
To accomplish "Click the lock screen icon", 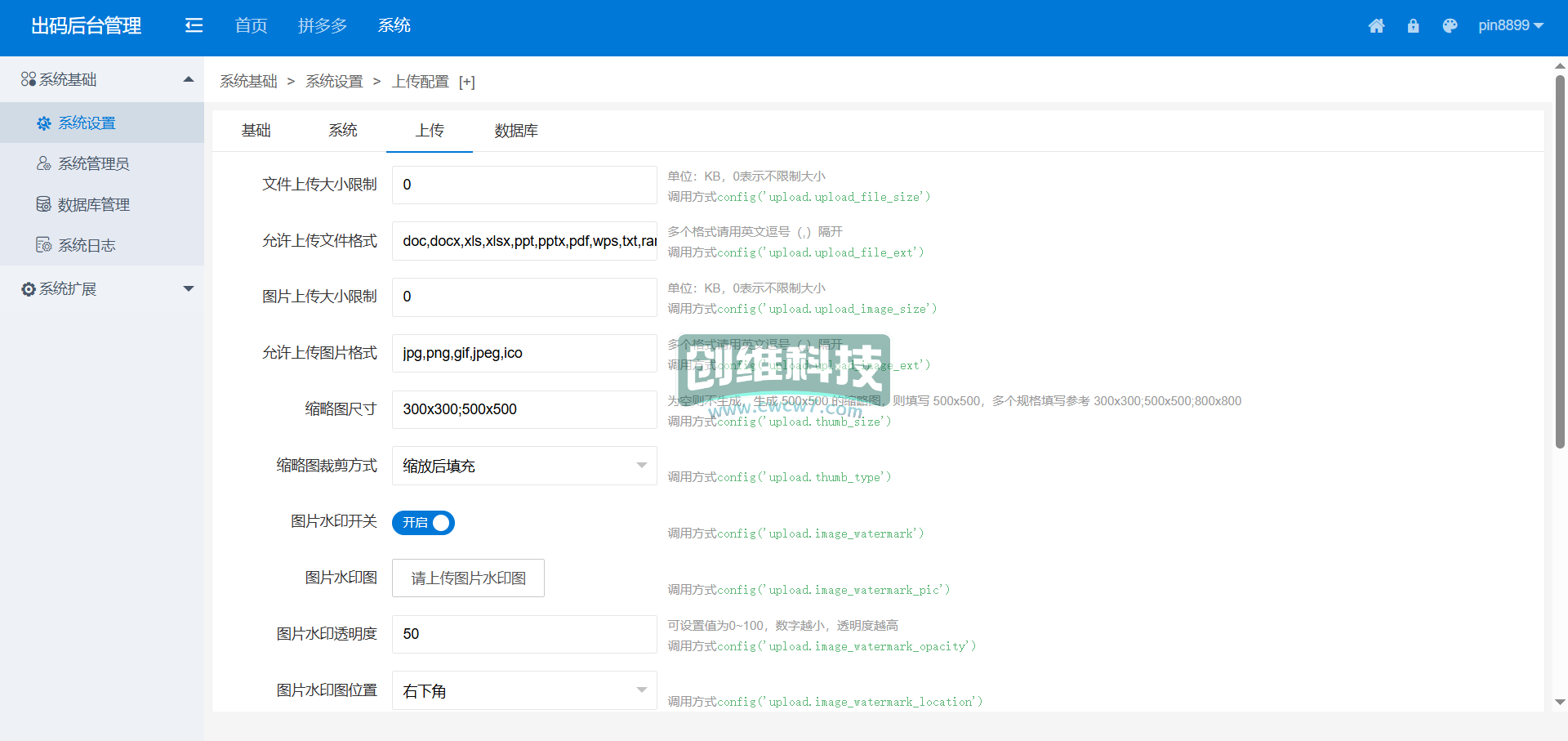I will (1413, 26).
